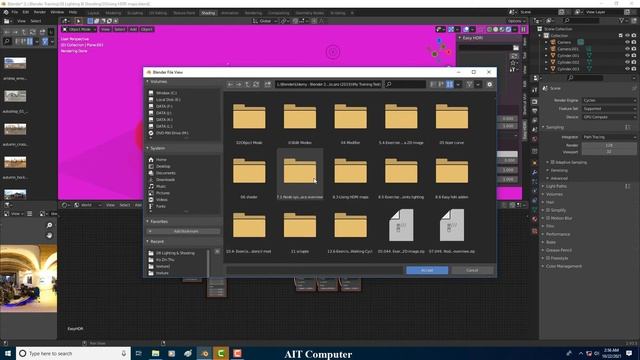This screenshot has width=640, height=360.
Task: Click the File View search field
Action: (405, 84)
